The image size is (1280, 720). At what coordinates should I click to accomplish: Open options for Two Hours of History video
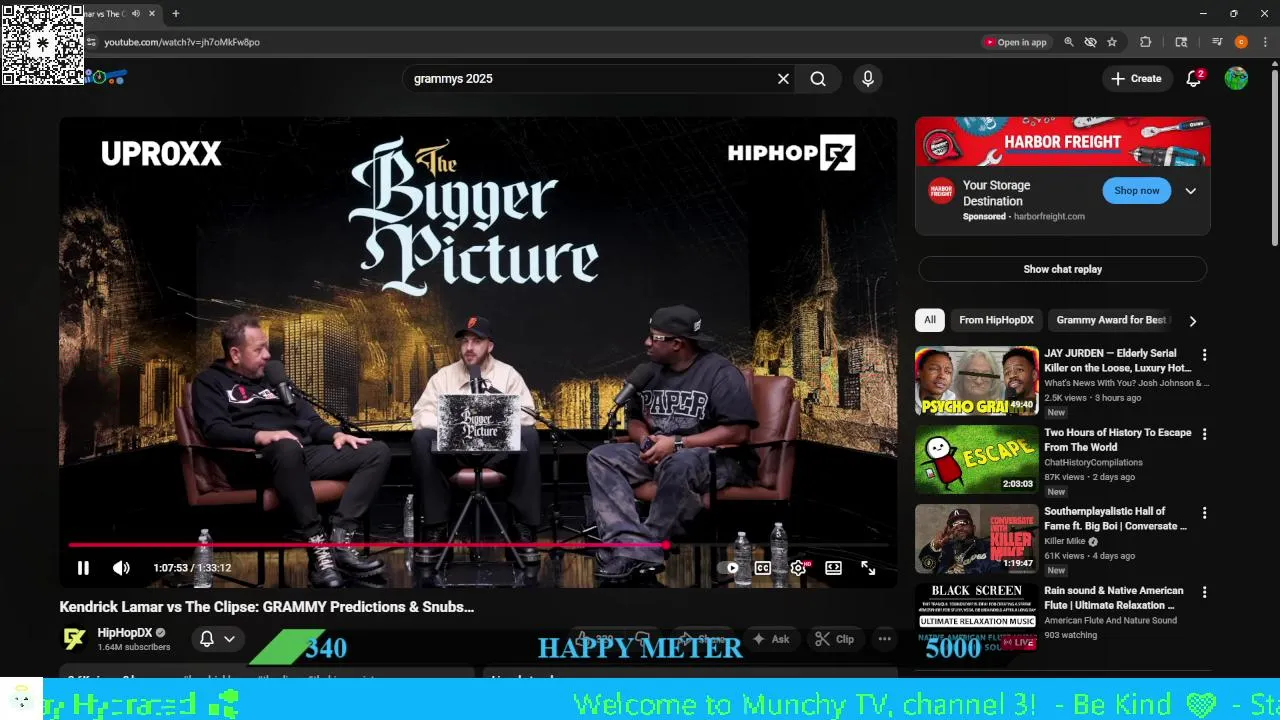click(1204, 434)
